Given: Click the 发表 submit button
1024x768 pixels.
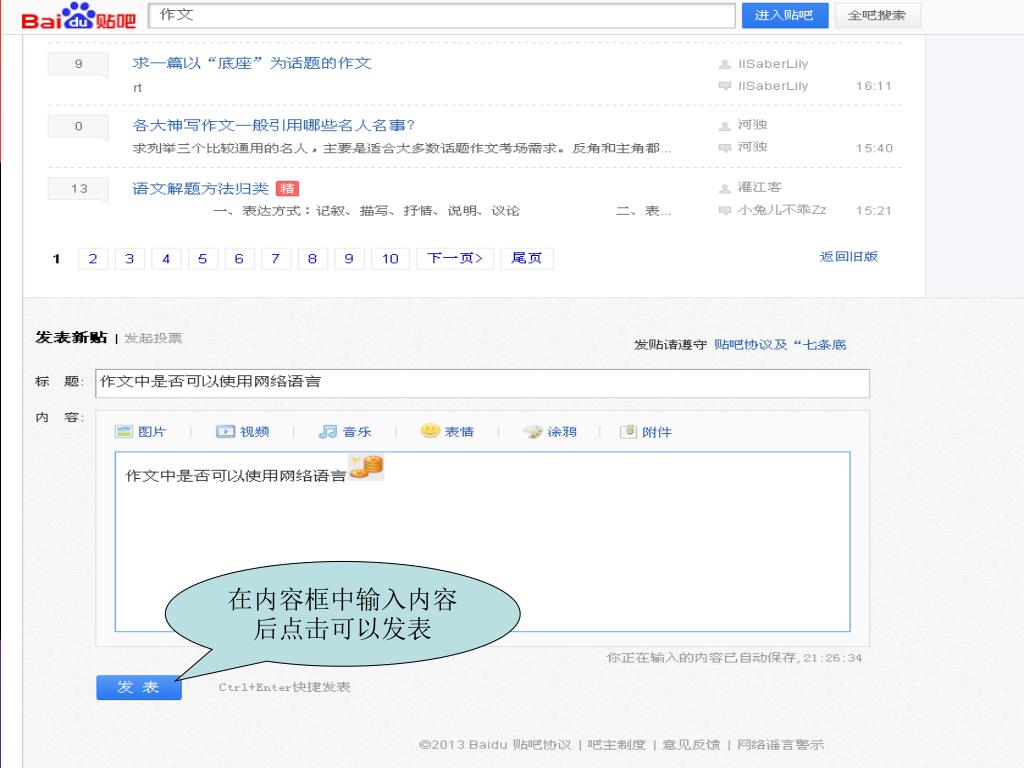Looking at the screenshot, I should tap(138, 687).
